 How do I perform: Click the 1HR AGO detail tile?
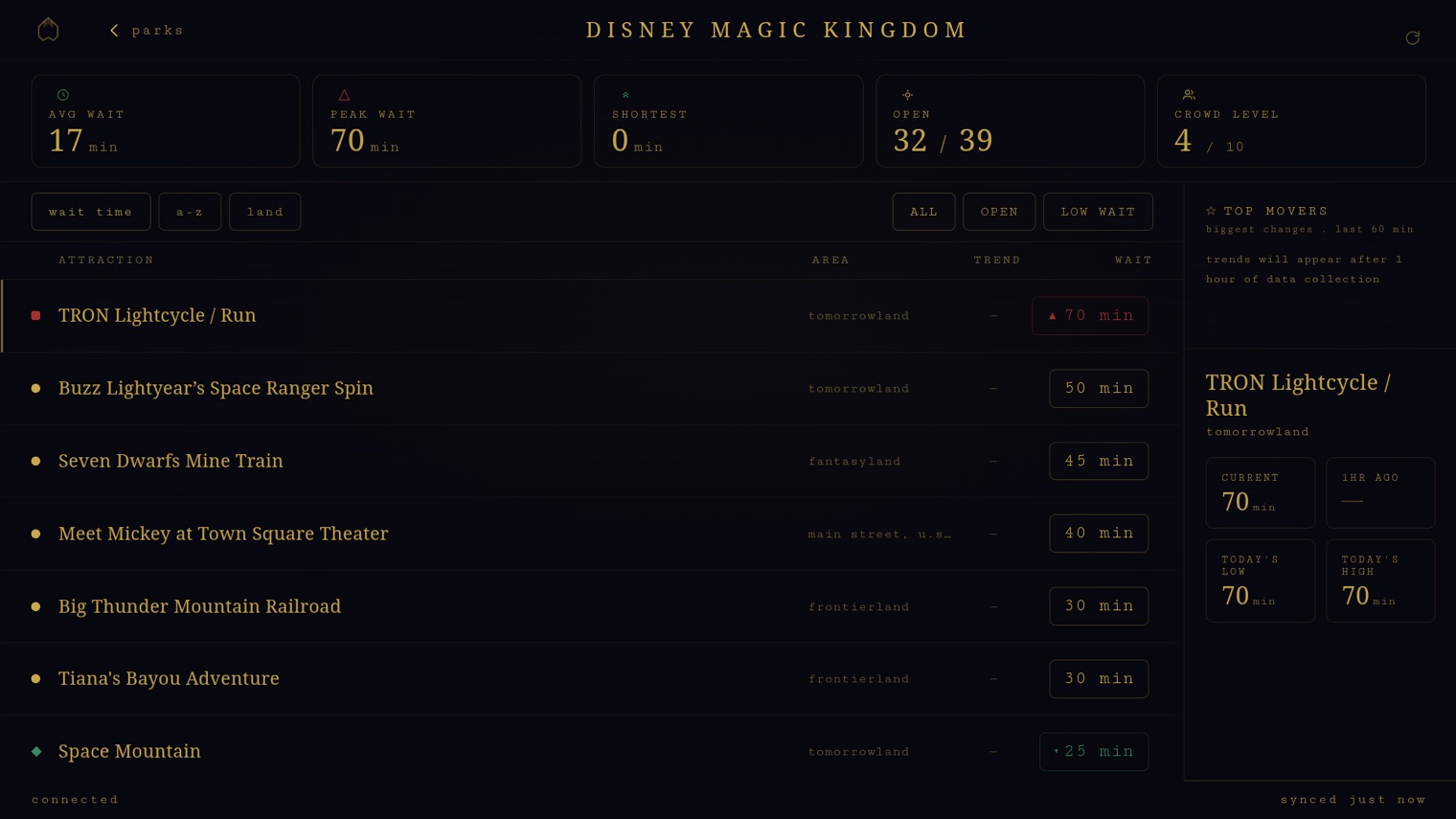[1380, 492]
